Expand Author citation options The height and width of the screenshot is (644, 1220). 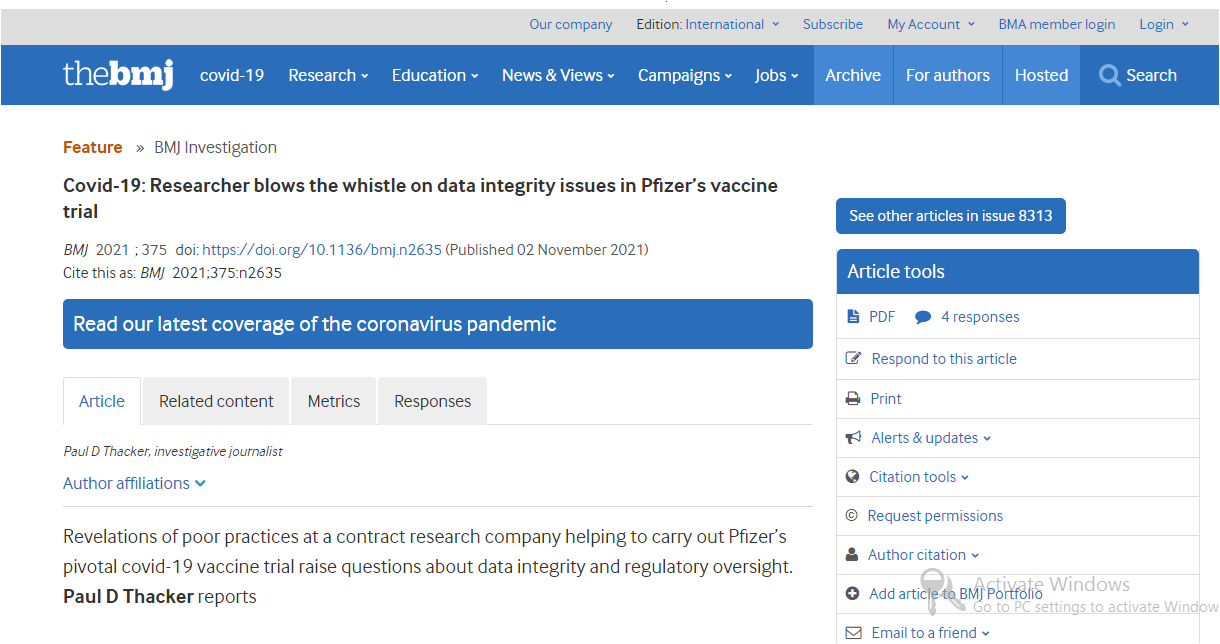[x=923, y=555]
